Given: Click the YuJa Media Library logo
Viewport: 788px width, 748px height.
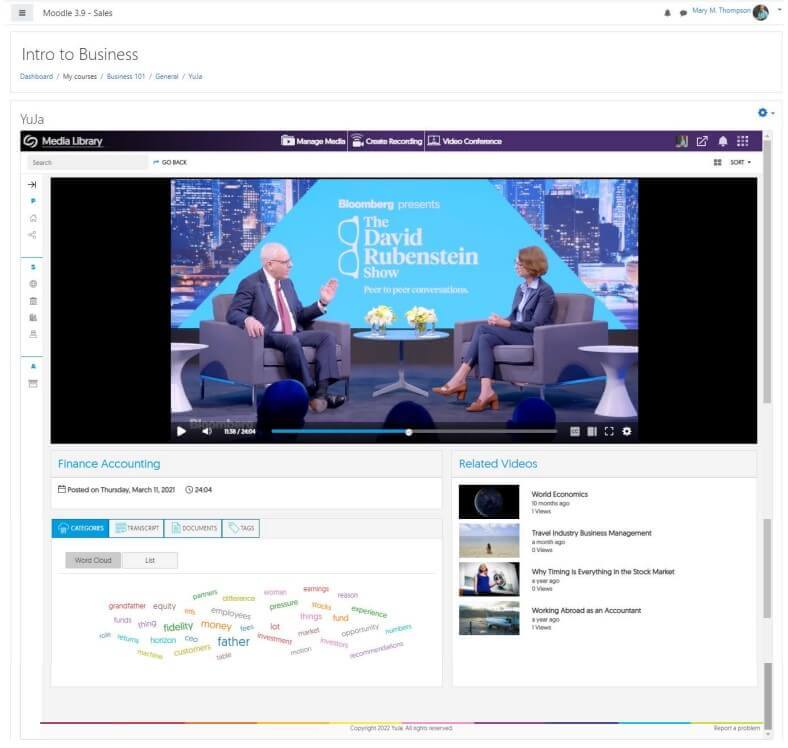Looking at the screenshot, I should point(63,141).
